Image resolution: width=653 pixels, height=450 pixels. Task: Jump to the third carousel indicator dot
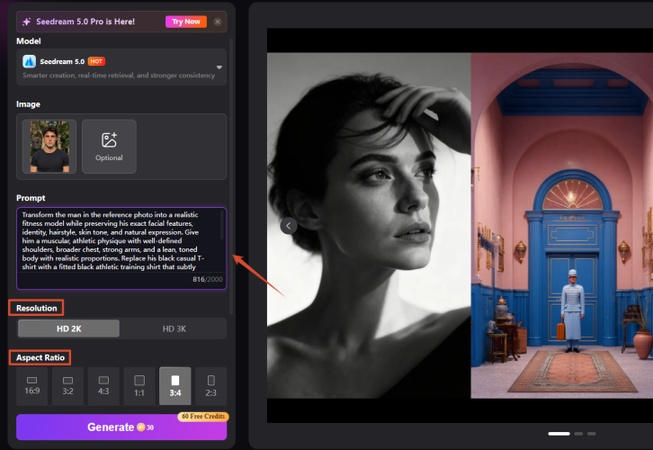(x=591, y=434)
